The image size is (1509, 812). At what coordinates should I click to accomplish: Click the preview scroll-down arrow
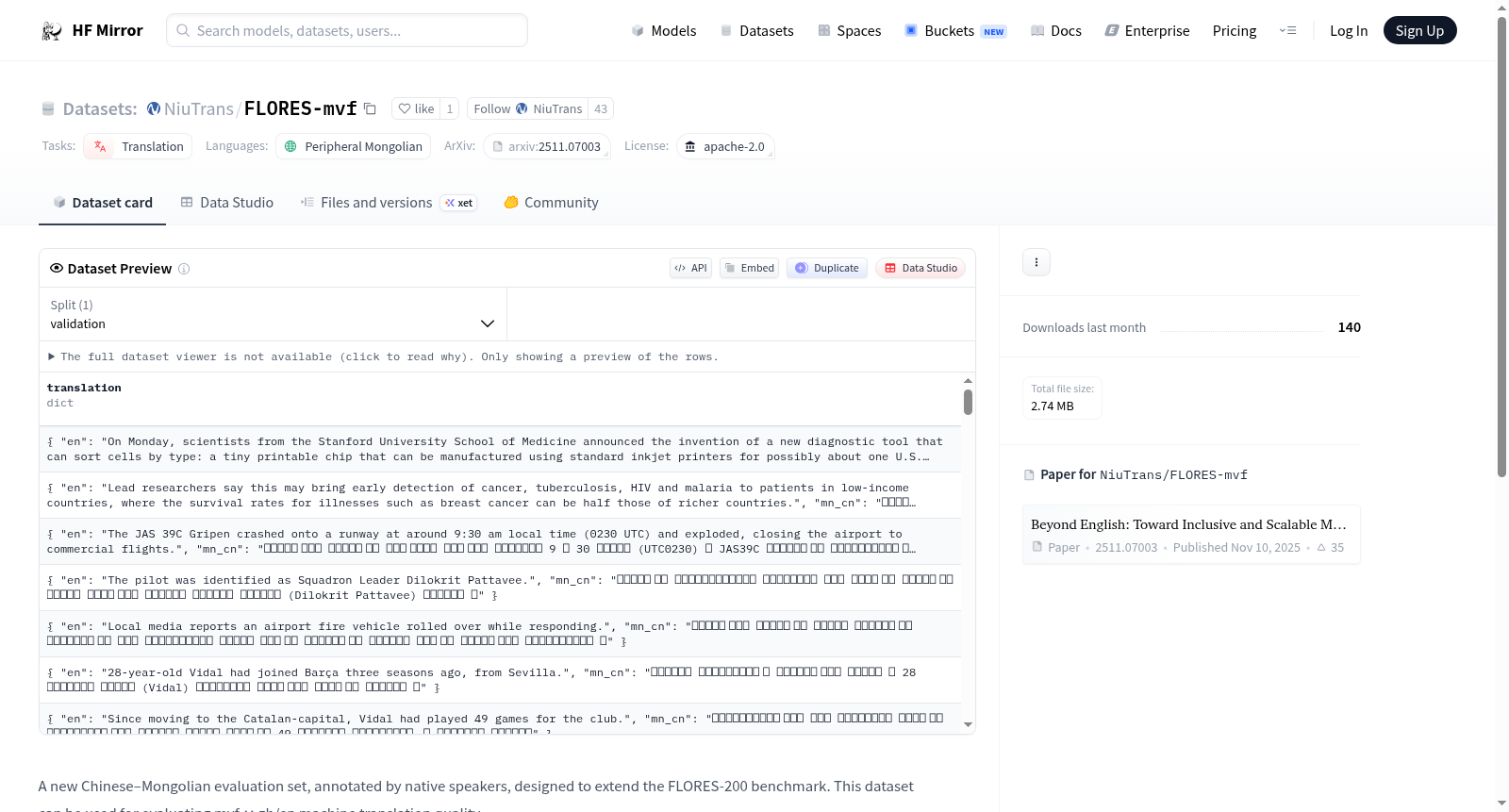pyautogui.click(x=968, y=725)
